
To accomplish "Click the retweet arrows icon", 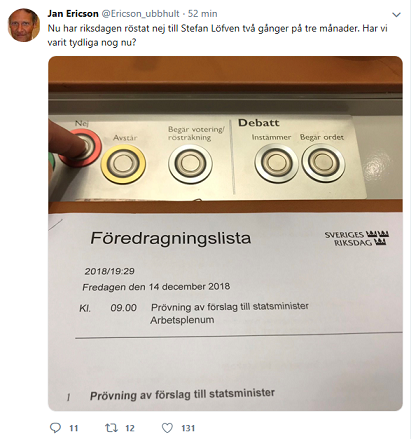I will (111, 428).
